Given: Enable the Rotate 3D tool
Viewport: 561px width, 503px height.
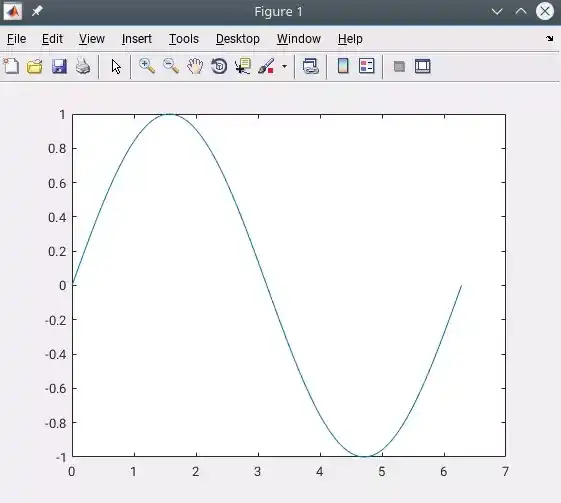Looking at the screenshot, I should 219,67.
